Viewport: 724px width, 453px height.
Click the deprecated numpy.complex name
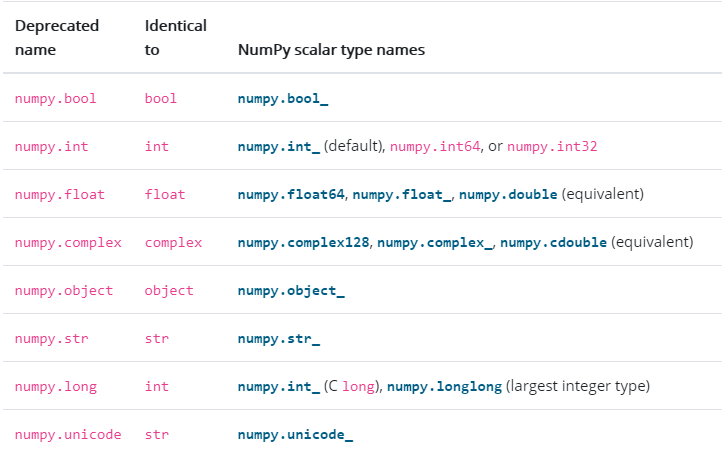pos(68,243)
